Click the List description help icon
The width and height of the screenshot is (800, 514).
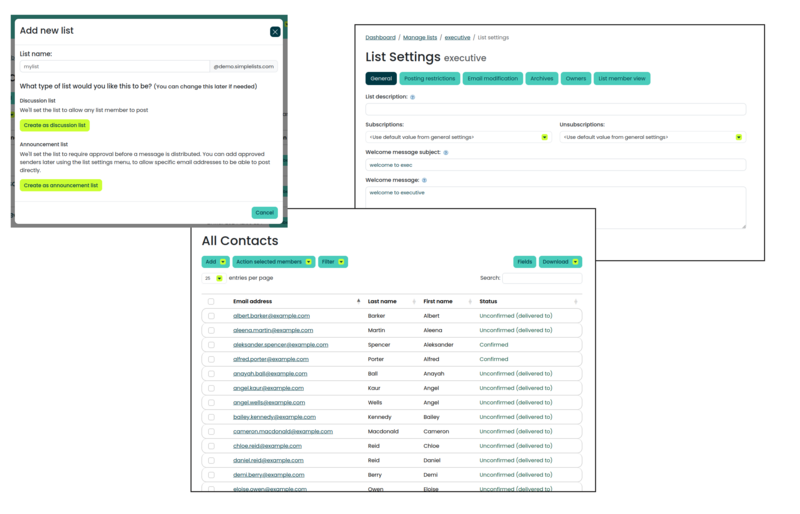point(413,97)
